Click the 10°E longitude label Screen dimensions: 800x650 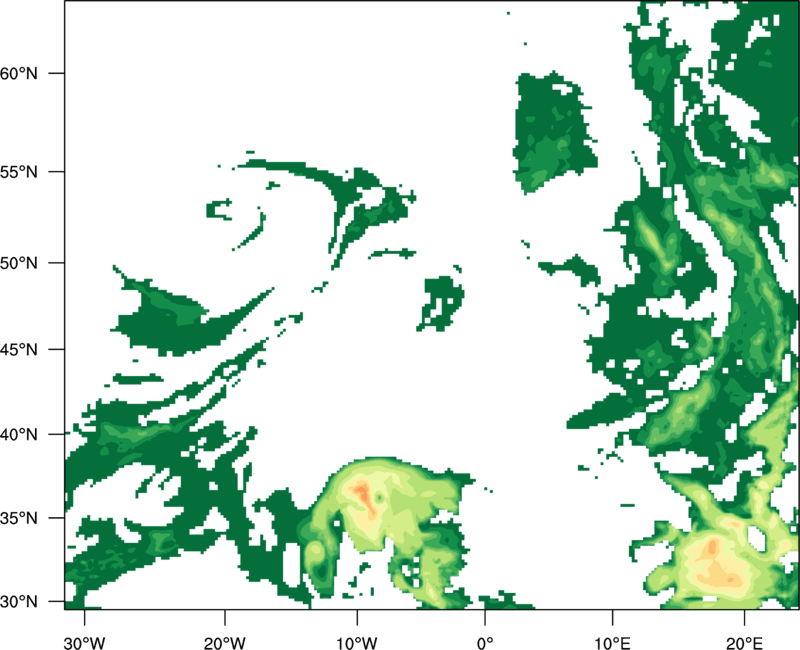tap(612, 643)
